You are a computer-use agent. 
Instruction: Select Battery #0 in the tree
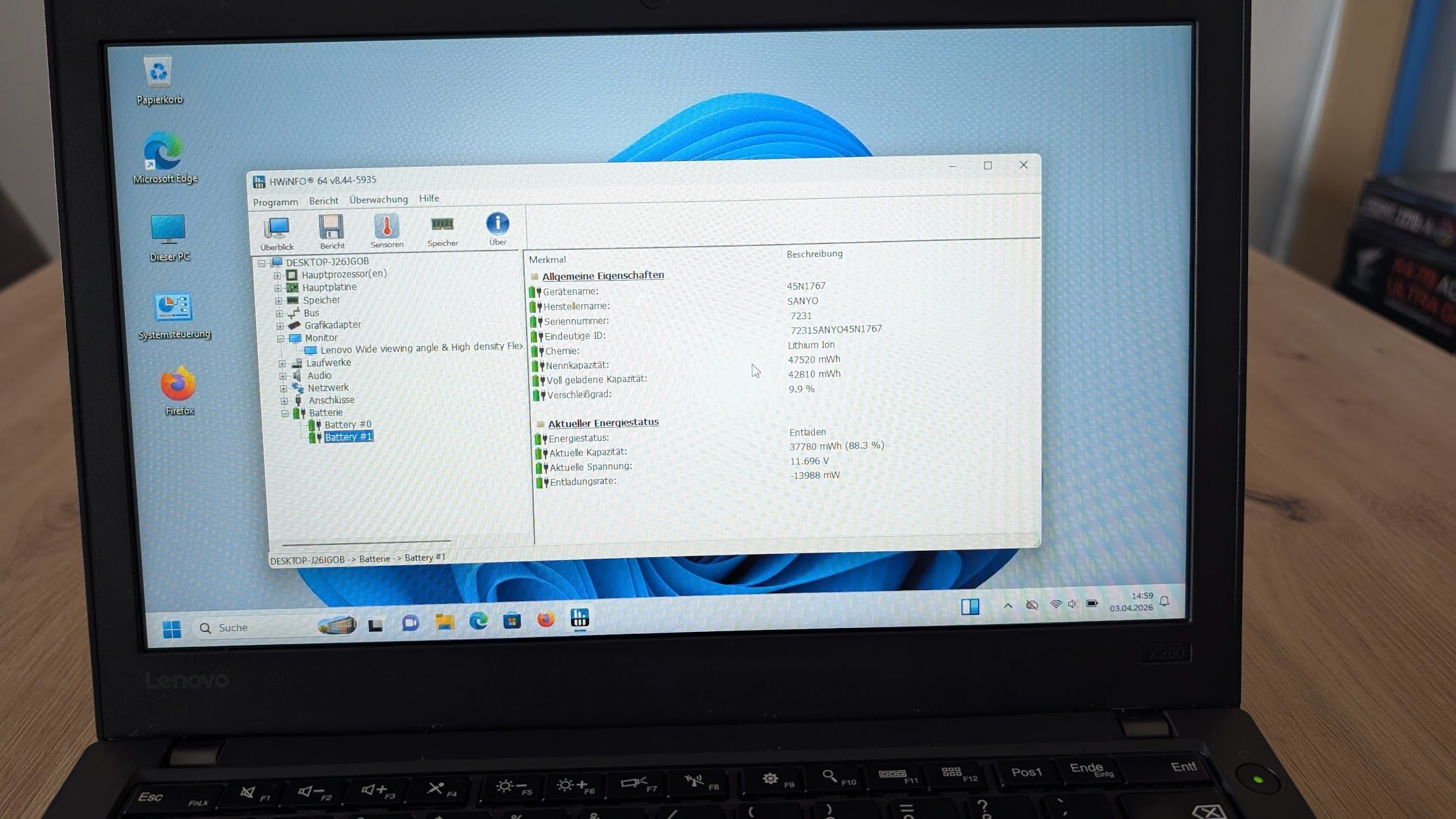pos(347,425)
